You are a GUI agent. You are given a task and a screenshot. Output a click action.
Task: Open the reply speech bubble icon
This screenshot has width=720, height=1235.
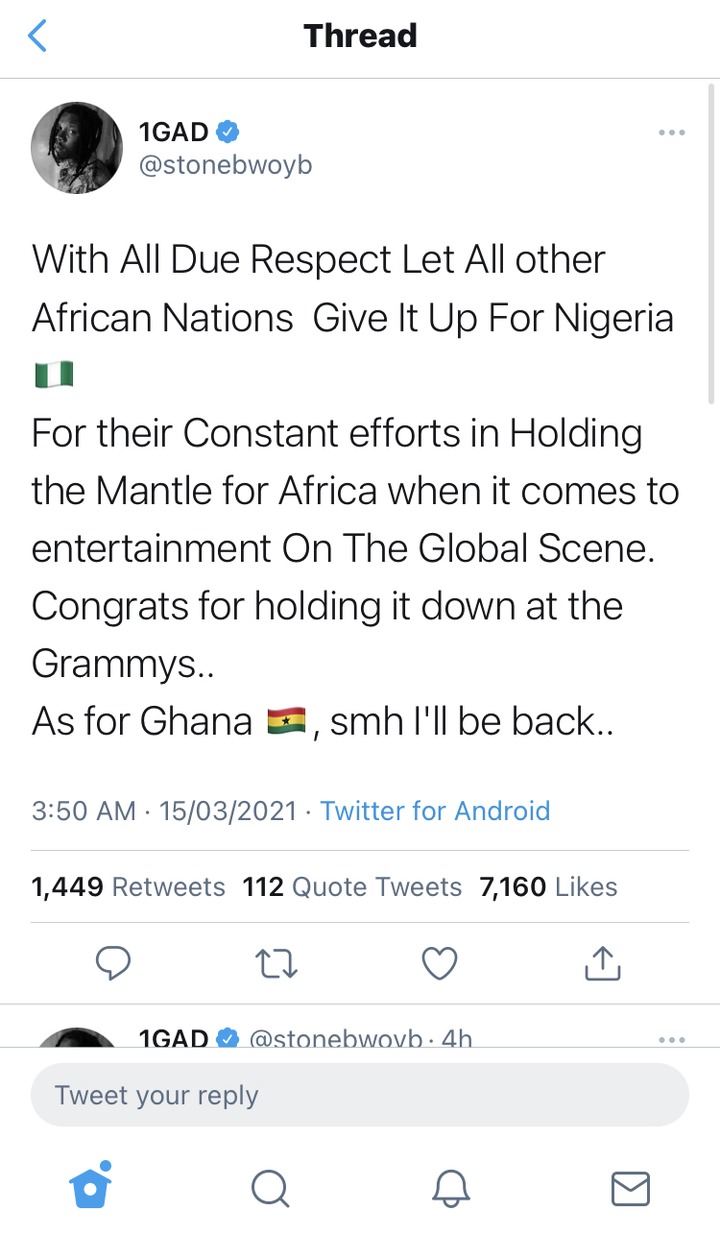(x=114, y=963)
